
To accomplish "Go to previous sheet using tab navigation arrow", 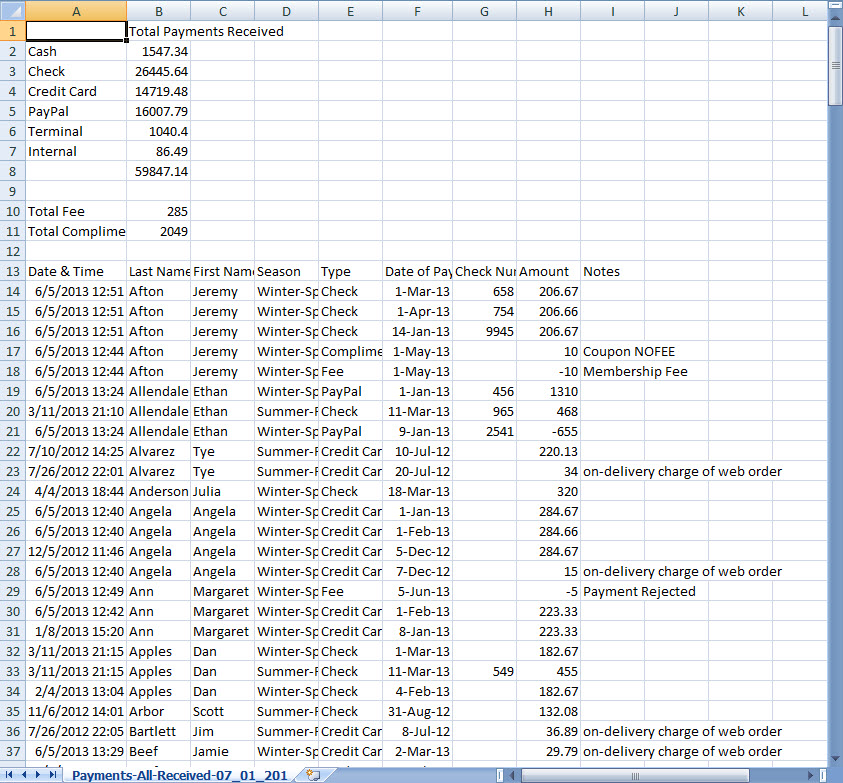I will point(24,775).
